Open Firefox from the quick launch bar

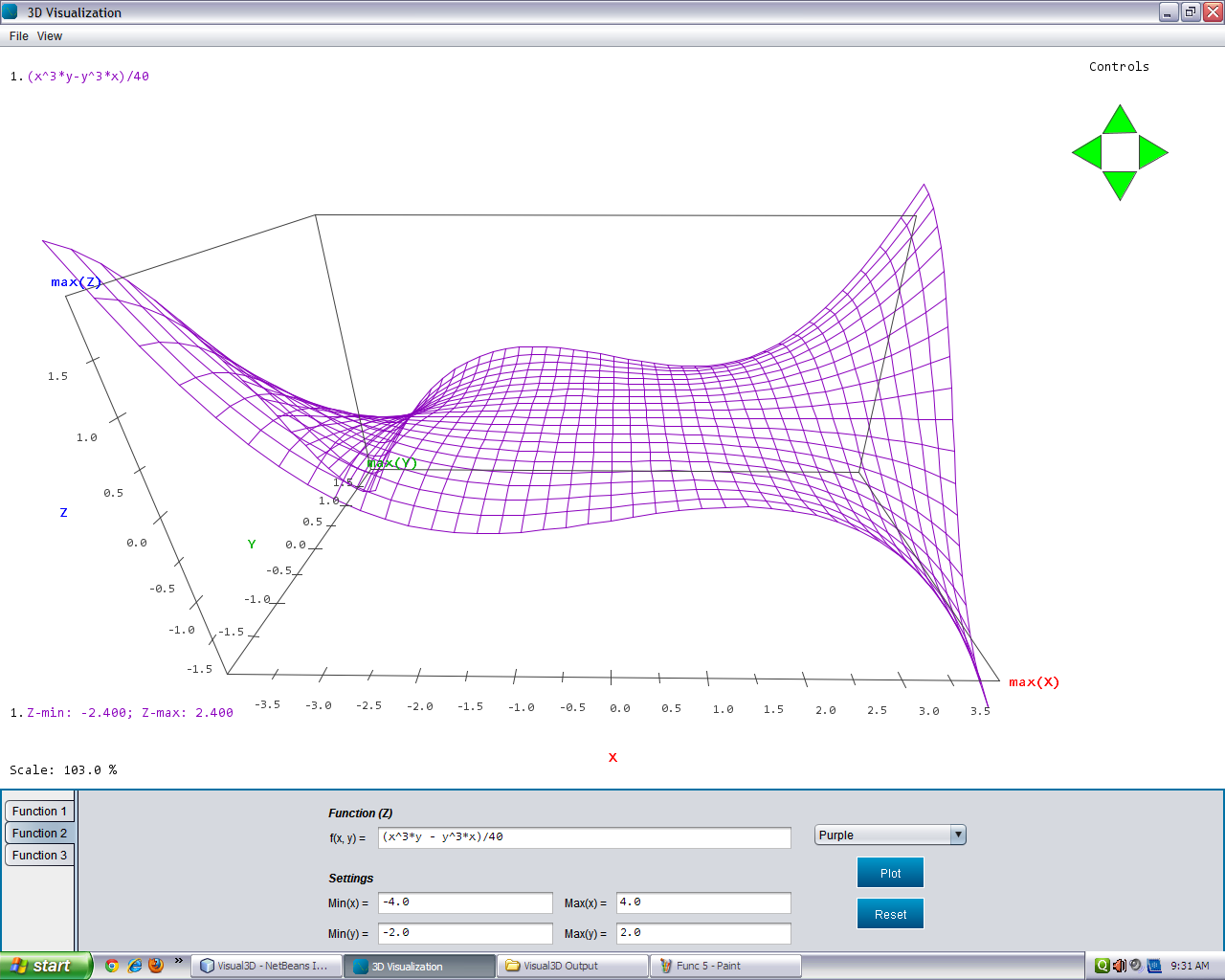[156, 965]
